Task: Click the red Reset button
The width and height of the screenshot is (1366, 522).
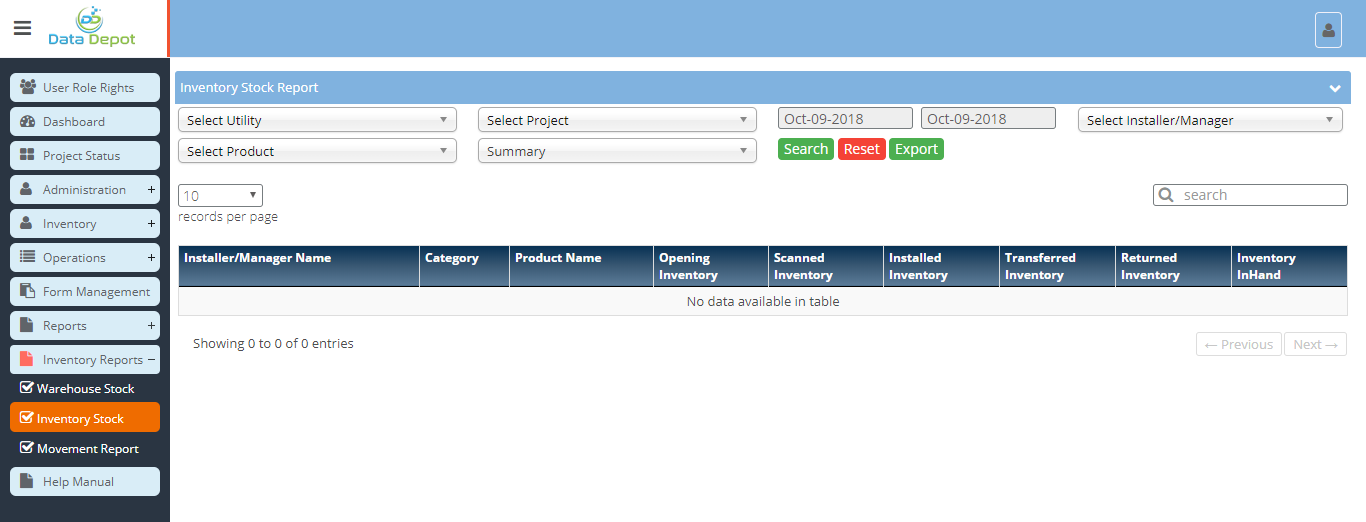Action: (x=861, y=149)
